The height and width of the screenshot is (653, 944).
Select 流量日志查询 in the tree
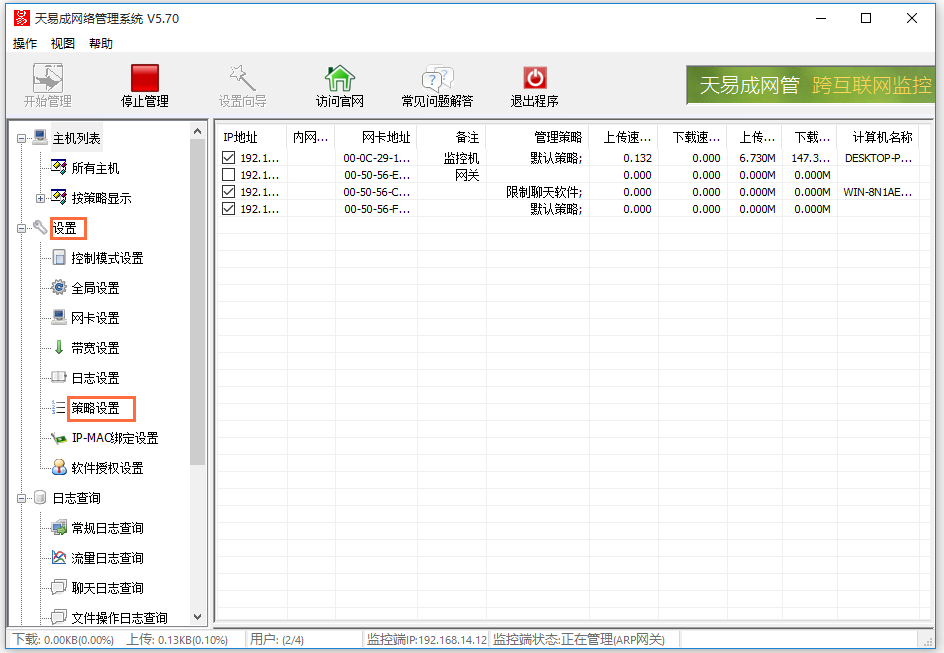coord(107,558)
